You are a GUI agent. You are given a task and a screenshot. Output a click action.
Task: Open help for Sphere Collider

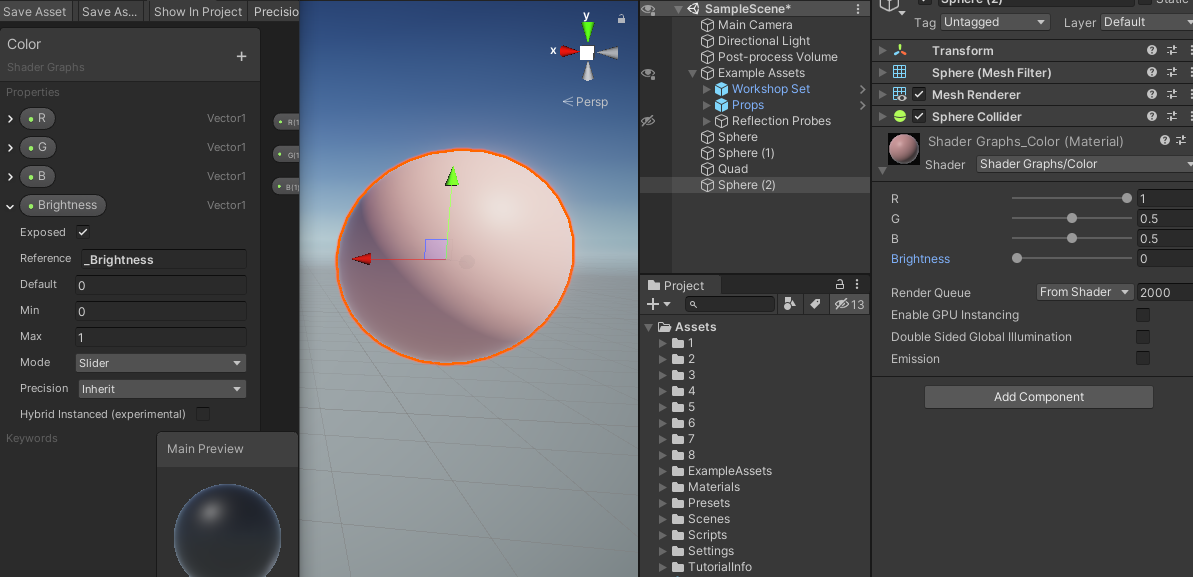click(1153, 116)
